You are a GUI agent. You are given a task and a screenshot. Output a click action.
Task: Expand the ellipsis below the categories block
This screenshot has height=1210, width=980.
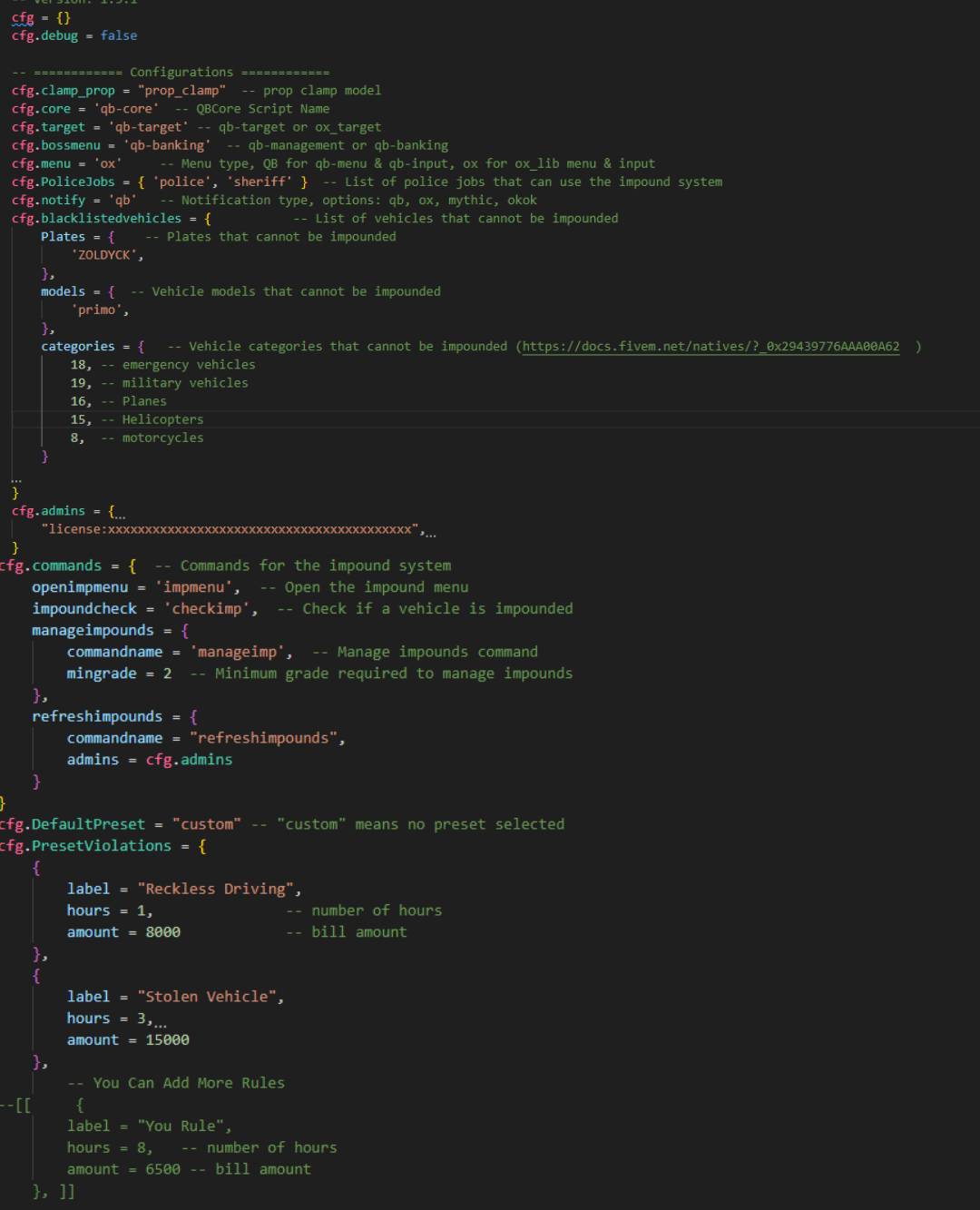16,477
